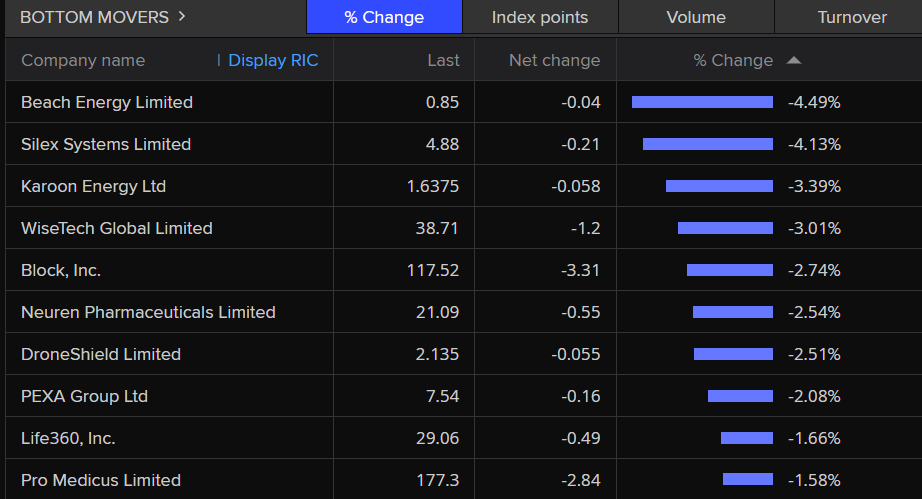This screenshot has width=922, height=499.
Task: Click Life360 net change -0.49
Action: pos(580,438)
